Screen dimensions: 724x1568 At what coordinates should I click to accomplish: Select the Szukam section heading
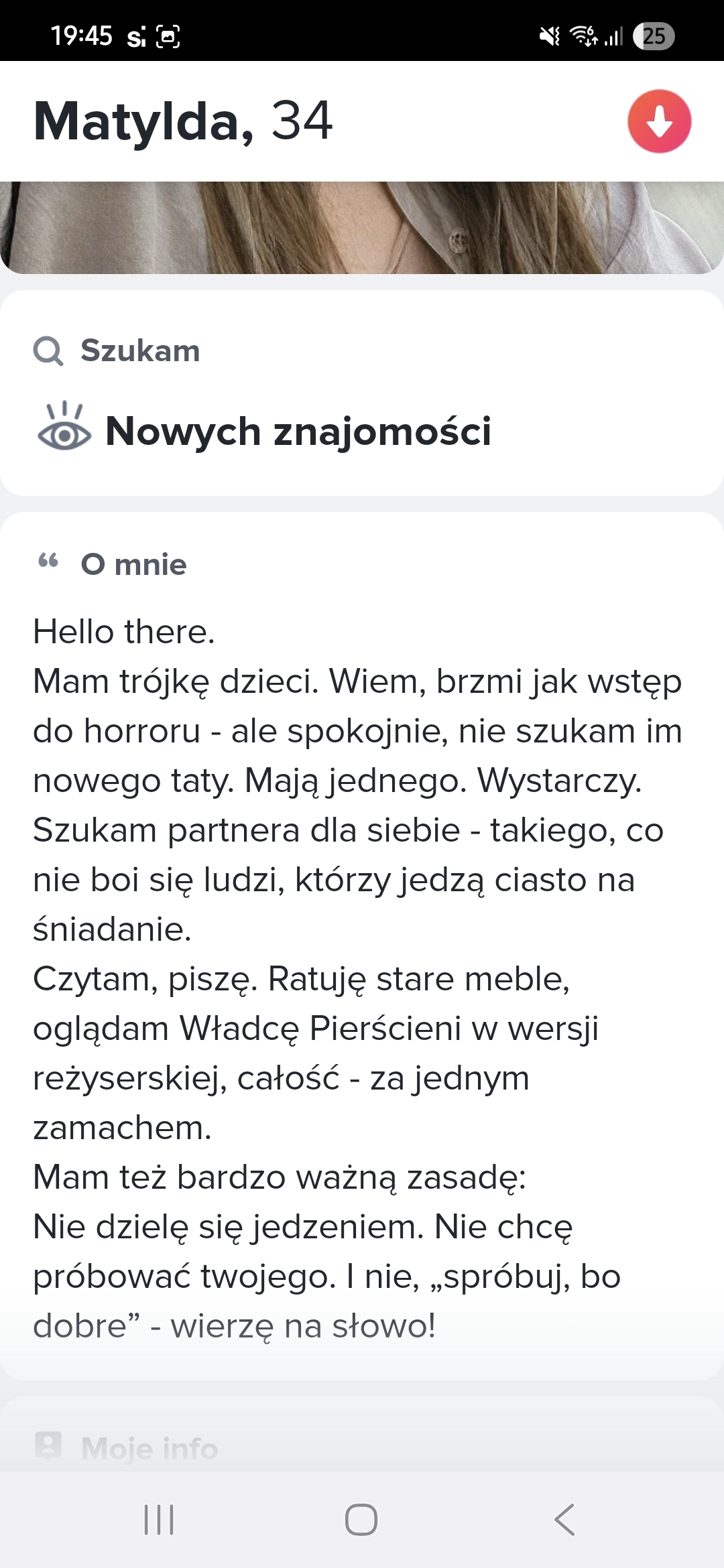[140, 351]
